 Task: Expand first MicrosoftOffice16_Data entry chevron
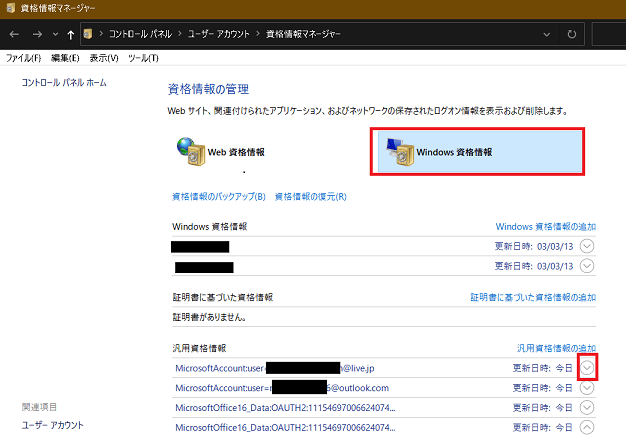tap(587, 408)
